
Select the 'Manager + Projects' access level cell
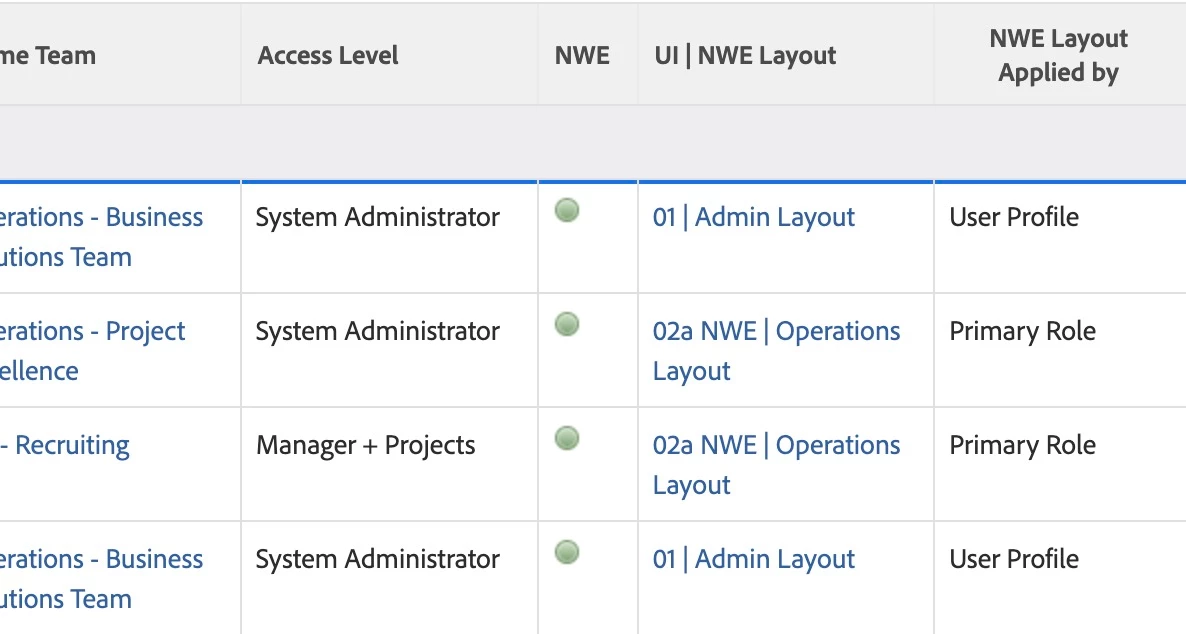click(366, 445)
